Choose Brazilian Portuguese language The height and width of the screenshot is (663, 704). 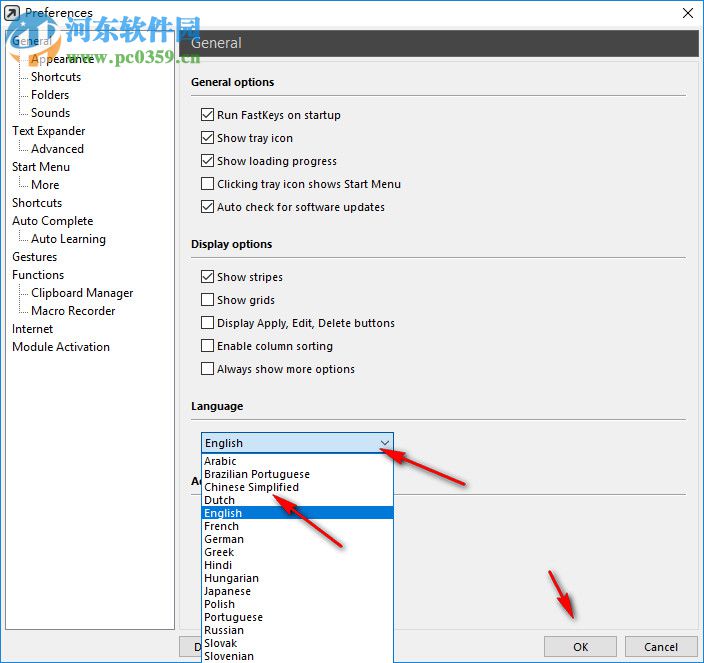point(297,474)
